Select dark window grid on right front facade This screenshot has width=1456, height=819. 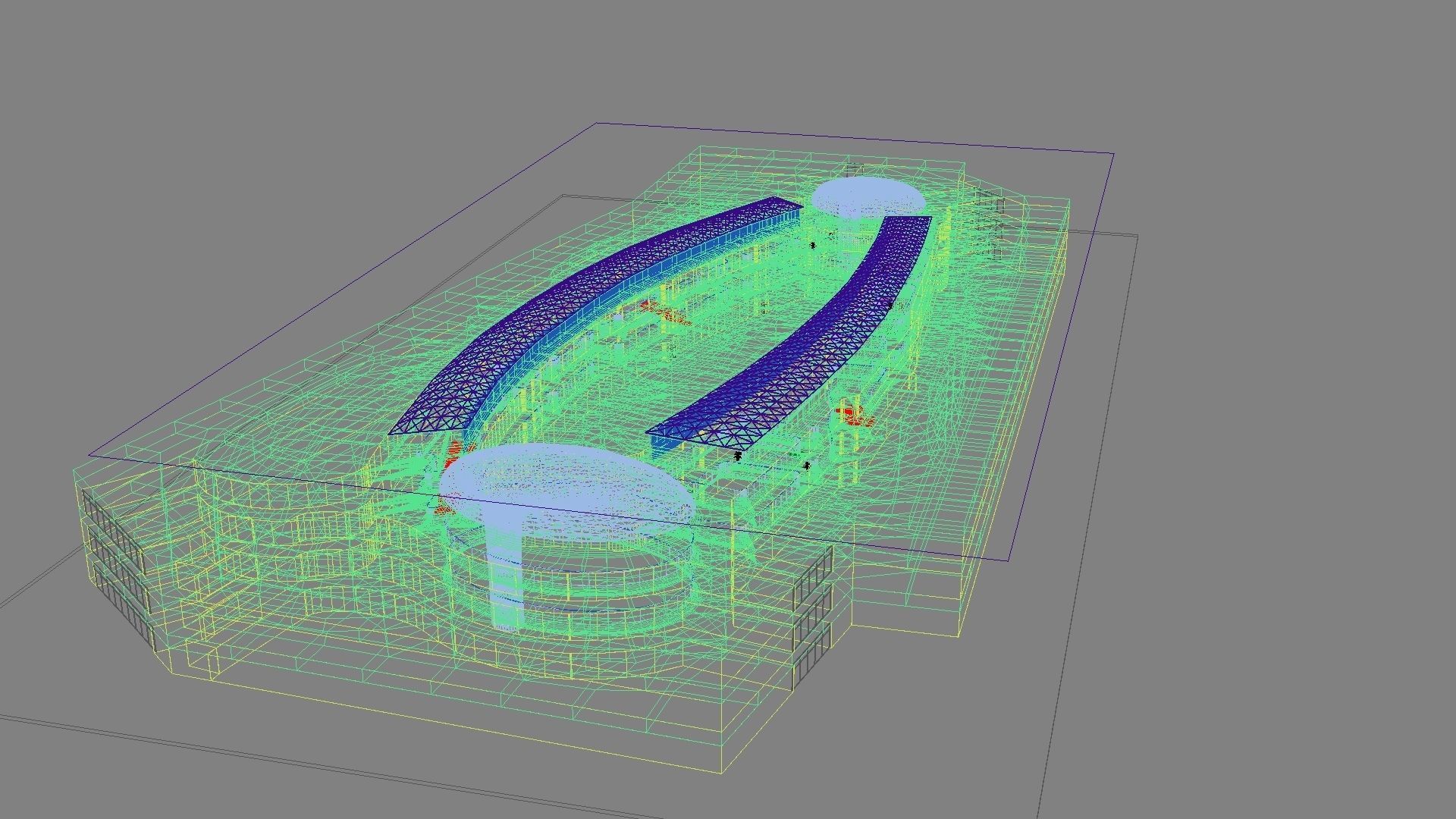coord(812,619)
